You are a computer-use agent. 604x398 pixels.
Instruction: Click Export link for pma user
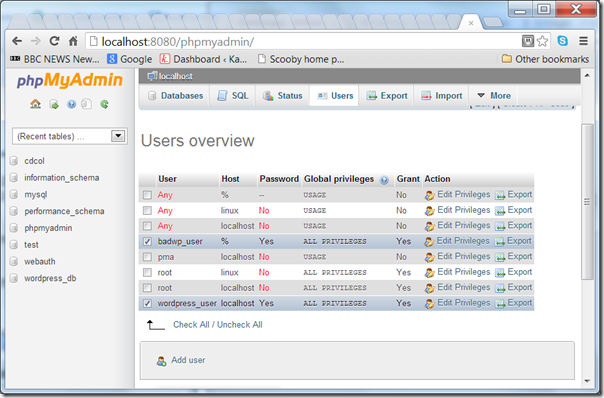pyautogui.click(x=520, y=257)
